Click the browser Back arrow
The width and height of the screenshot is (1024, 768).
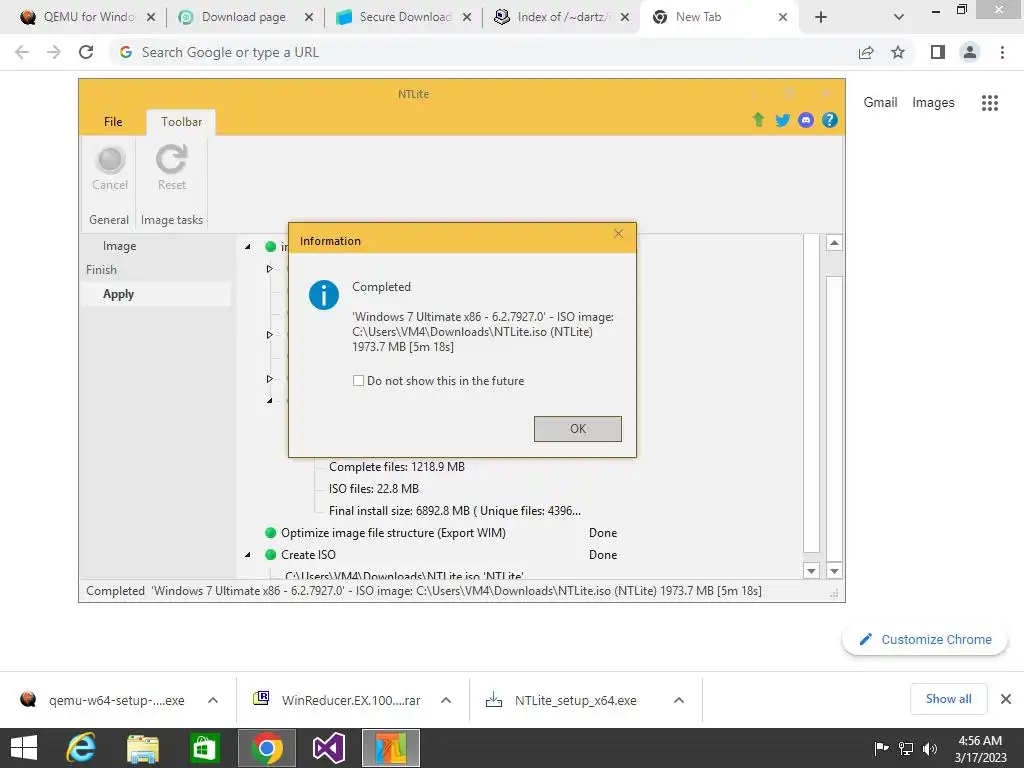point(22,52)
